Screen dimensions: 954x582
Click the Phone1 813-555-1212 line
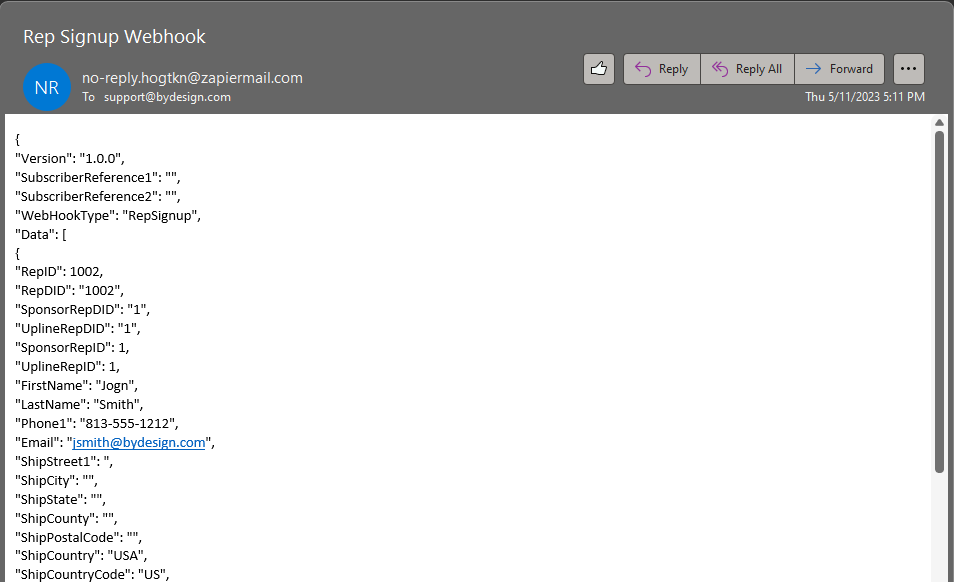[x=96, y=423]
